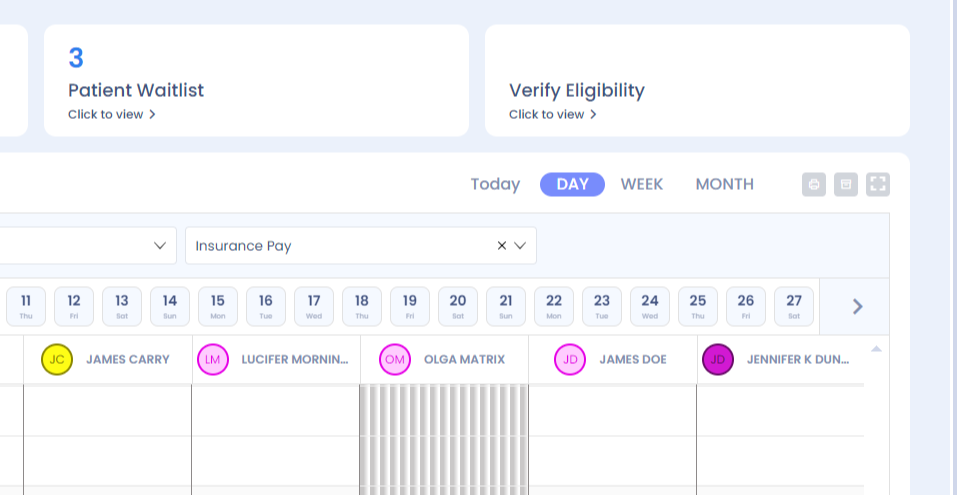Jump to Today's date
This screenshot has height=495, width=960.
tap(495, 184)
